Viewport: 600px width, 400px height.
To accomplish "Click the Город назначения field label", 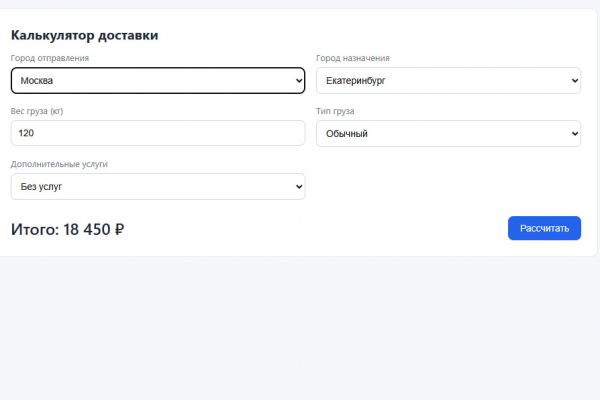I will 352,58.
